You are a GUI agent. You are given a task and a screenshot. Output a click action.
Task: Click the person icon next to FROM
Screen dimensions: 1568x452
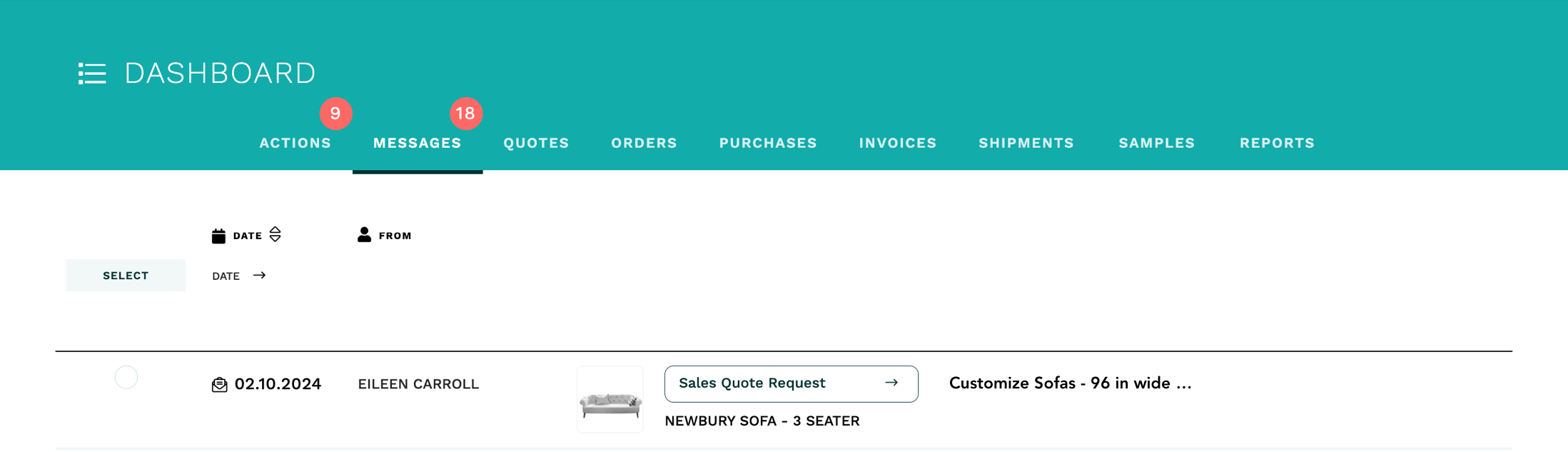(365, 234)
